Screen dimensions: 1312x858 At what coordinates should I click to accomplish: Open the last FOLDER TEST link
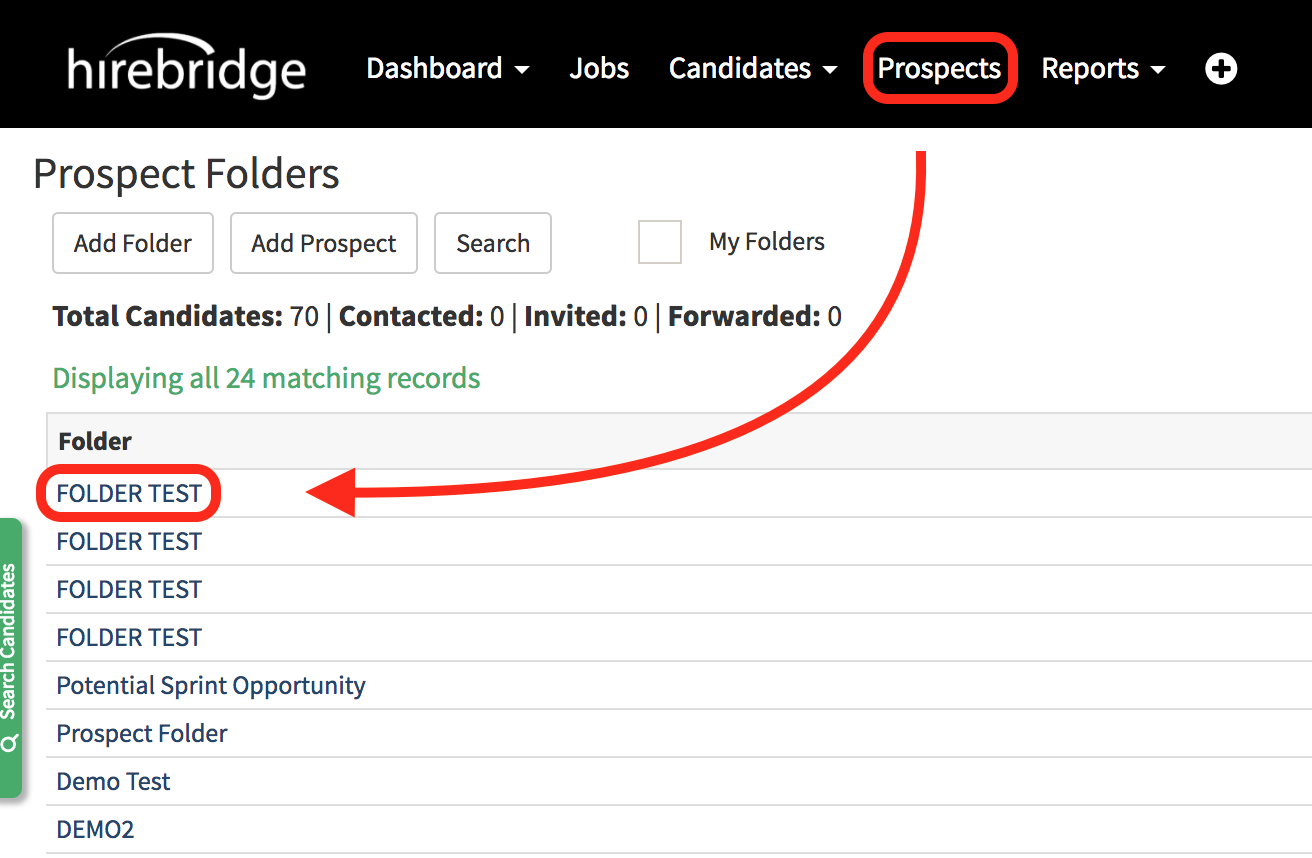(129, 638)
